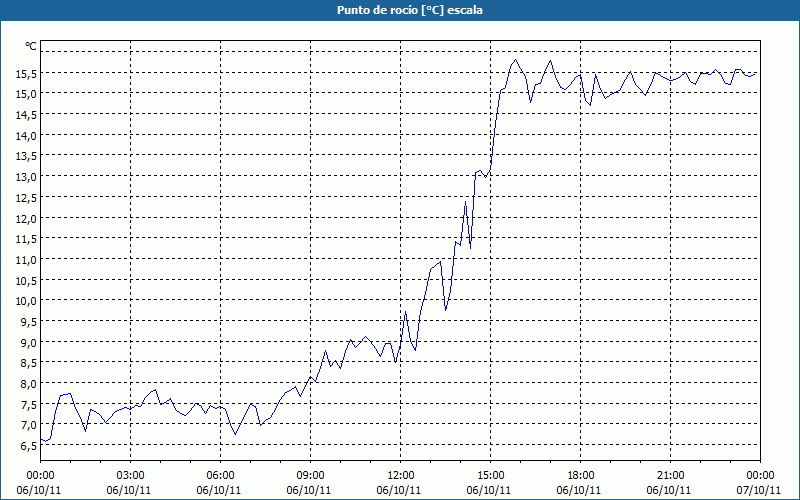Click the 00:00 time label above 06/10/11
Screen dimensions: 800x500
pyautogui.click(x=40, y=476)
